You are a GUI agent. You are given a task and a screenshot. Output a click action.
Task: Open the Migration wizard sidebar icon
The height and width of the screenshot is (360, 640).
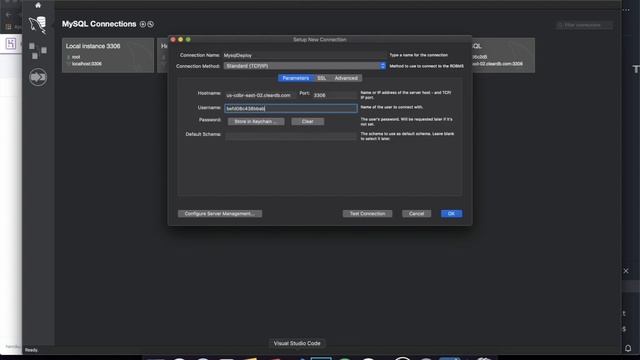pyautogui.click(x=38, y=77)
